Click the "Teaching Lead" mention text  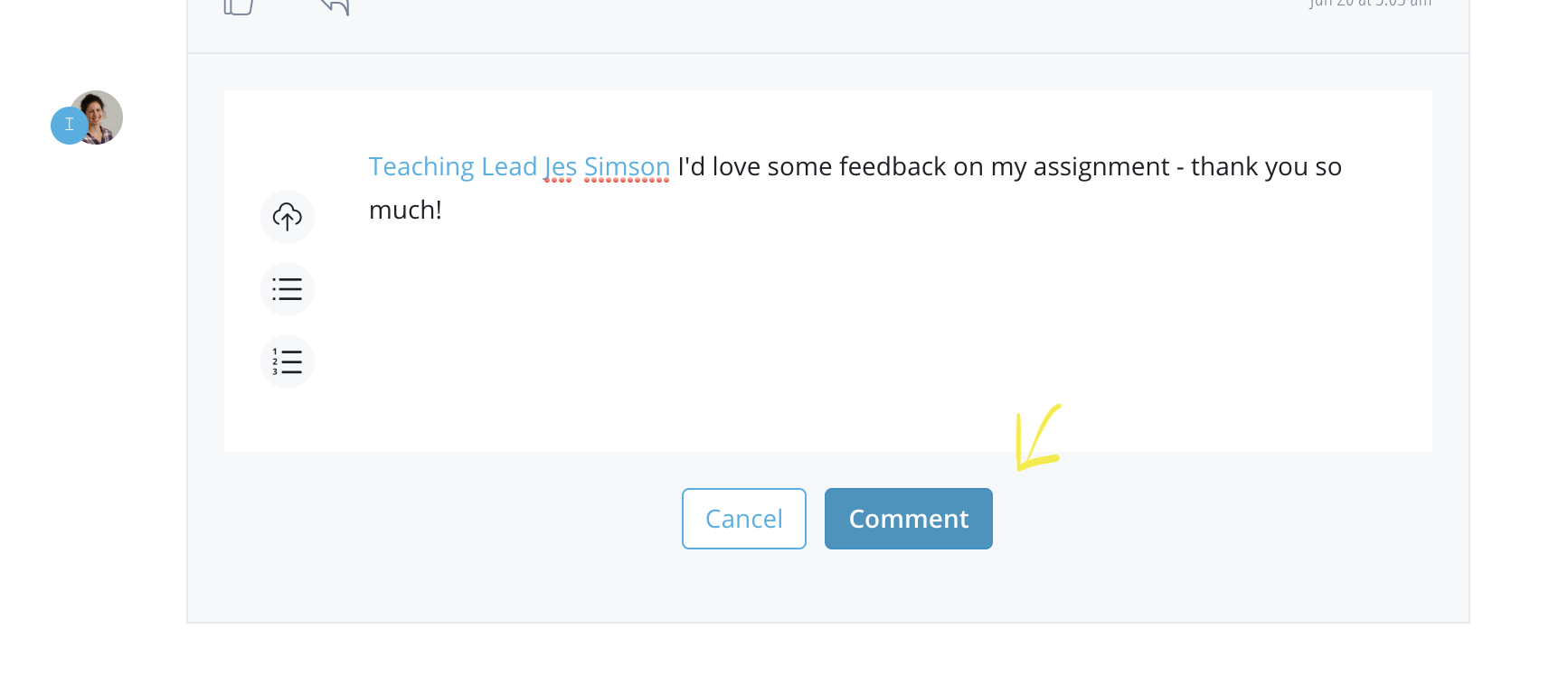coord(452,167)
